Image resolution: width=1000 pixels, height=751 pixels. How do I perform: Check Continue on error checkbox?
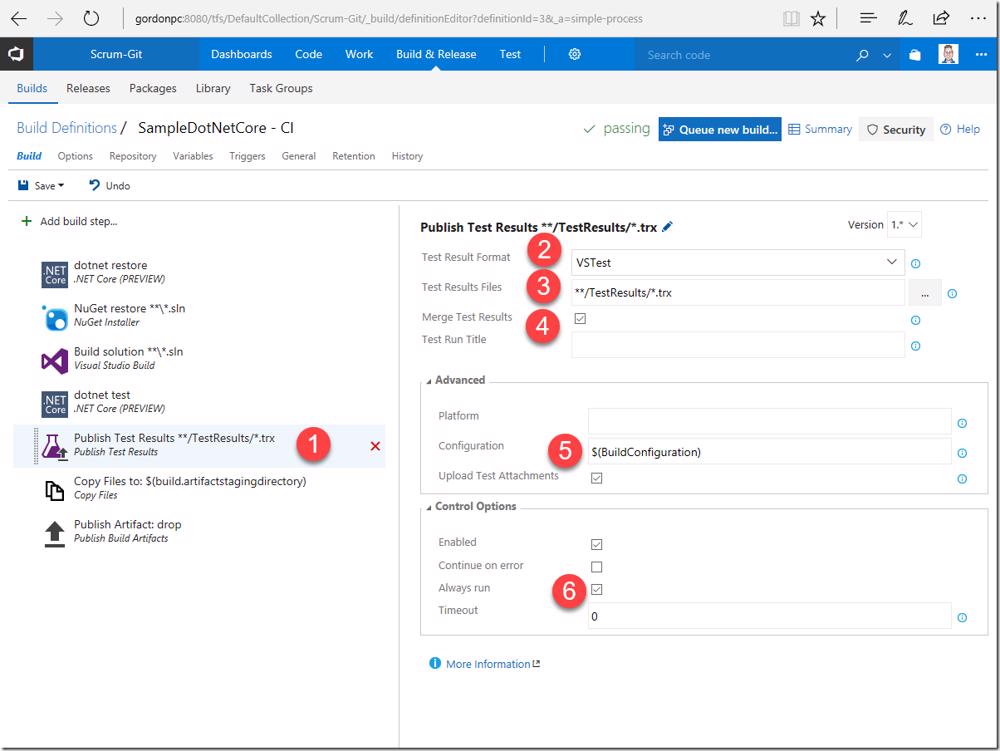596,566
